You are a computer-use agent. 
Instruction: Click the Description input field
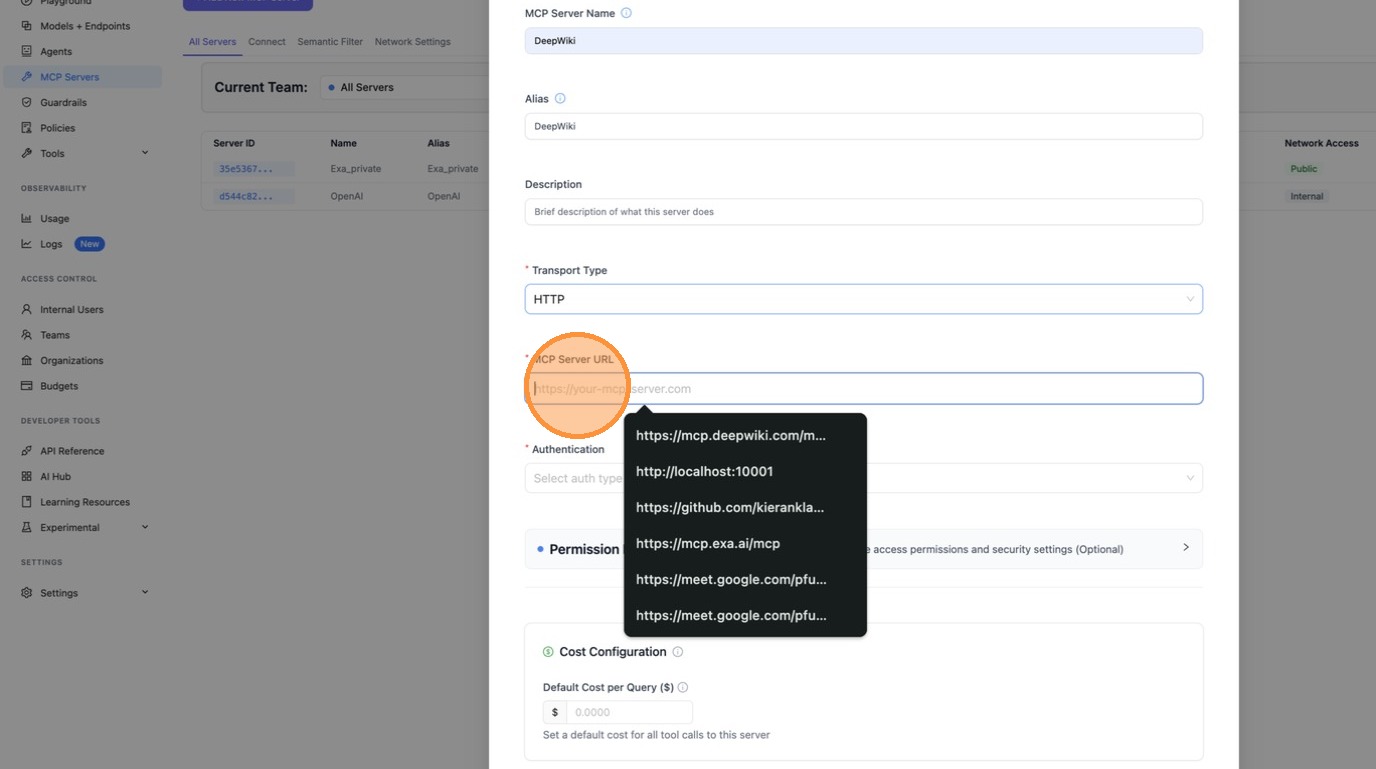863,212
